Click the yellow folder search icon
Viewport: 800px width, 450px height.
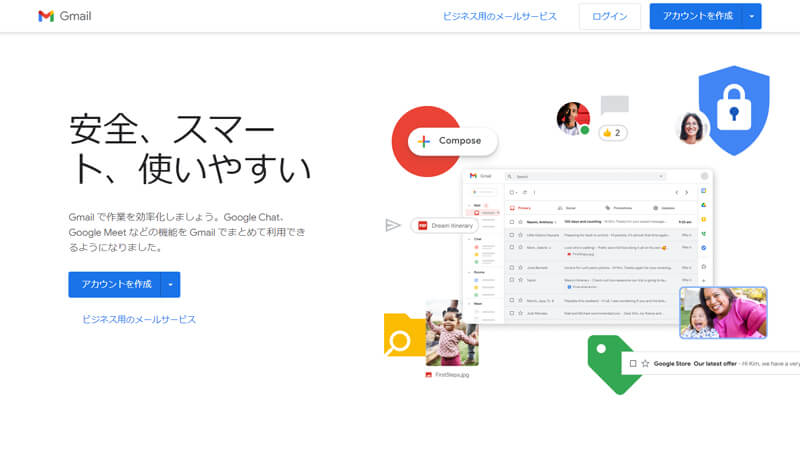pyautogui.click(x=403, y=336)
